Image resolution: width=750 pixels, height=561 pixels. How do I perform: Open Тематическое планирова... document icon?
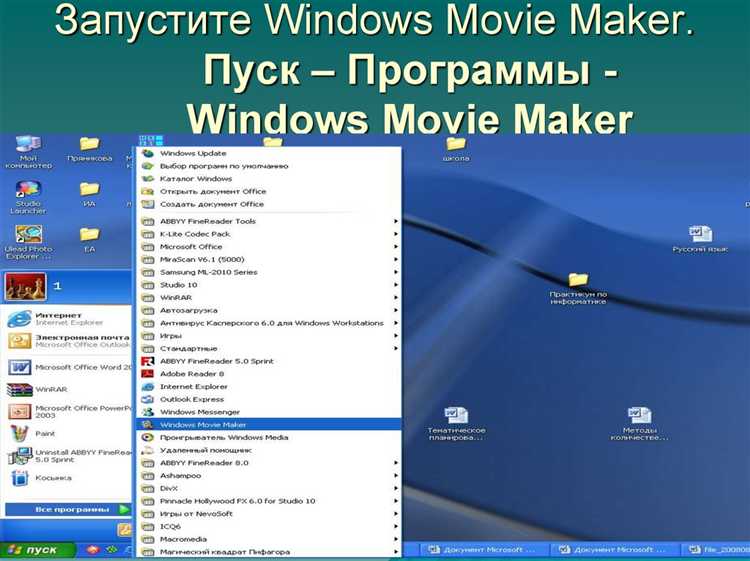pos(456,424)
